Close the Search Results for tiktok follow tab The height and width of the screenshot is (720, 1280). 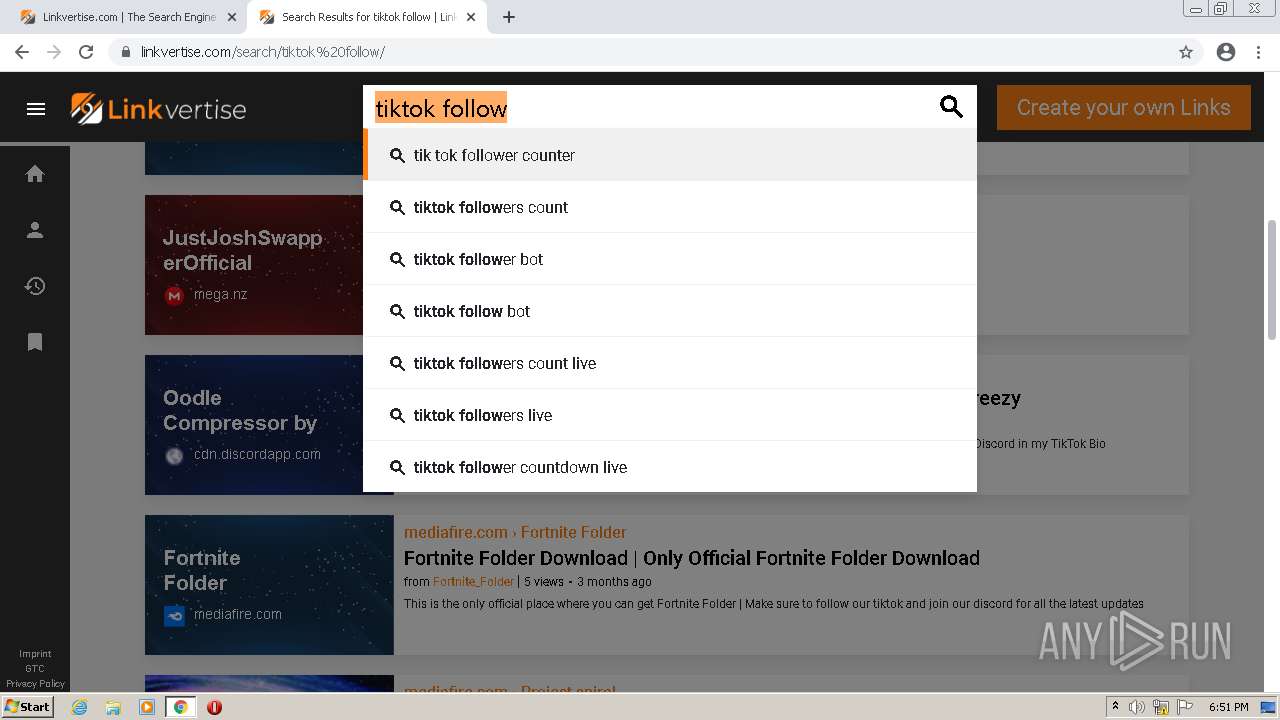coord(471,17)
